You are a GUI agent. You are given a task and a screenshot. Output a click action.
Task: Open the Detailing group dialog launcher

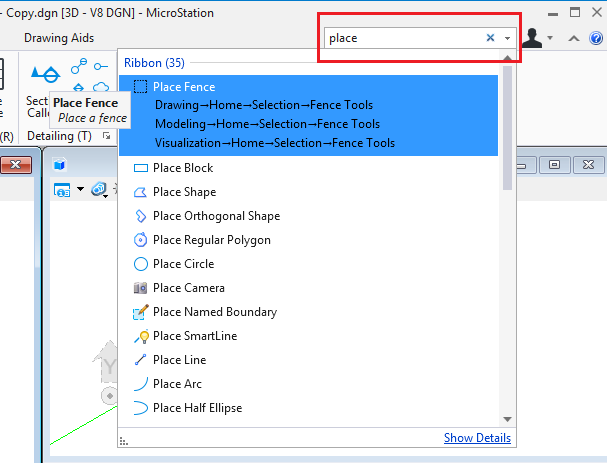pos(106,136)
